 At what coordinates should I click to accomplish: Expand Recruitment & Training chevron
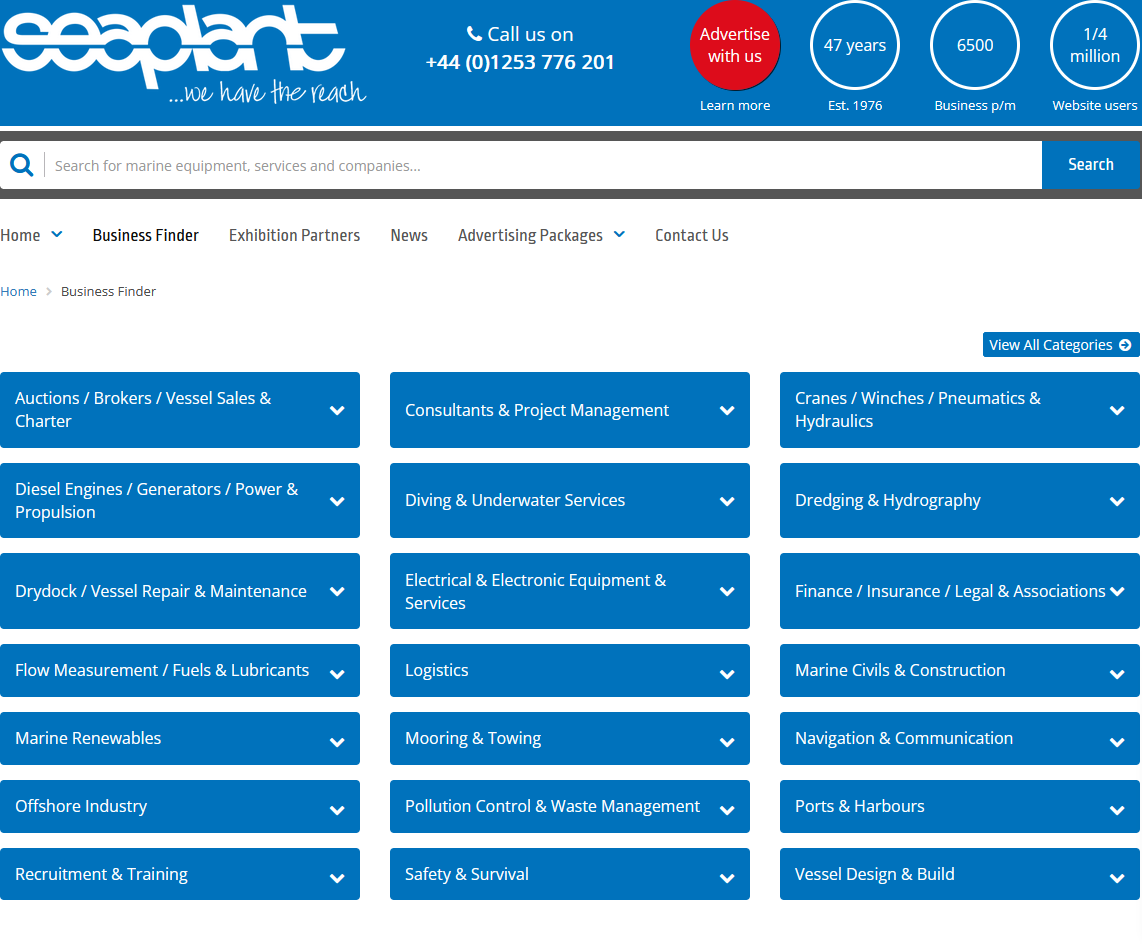[337, 878]
